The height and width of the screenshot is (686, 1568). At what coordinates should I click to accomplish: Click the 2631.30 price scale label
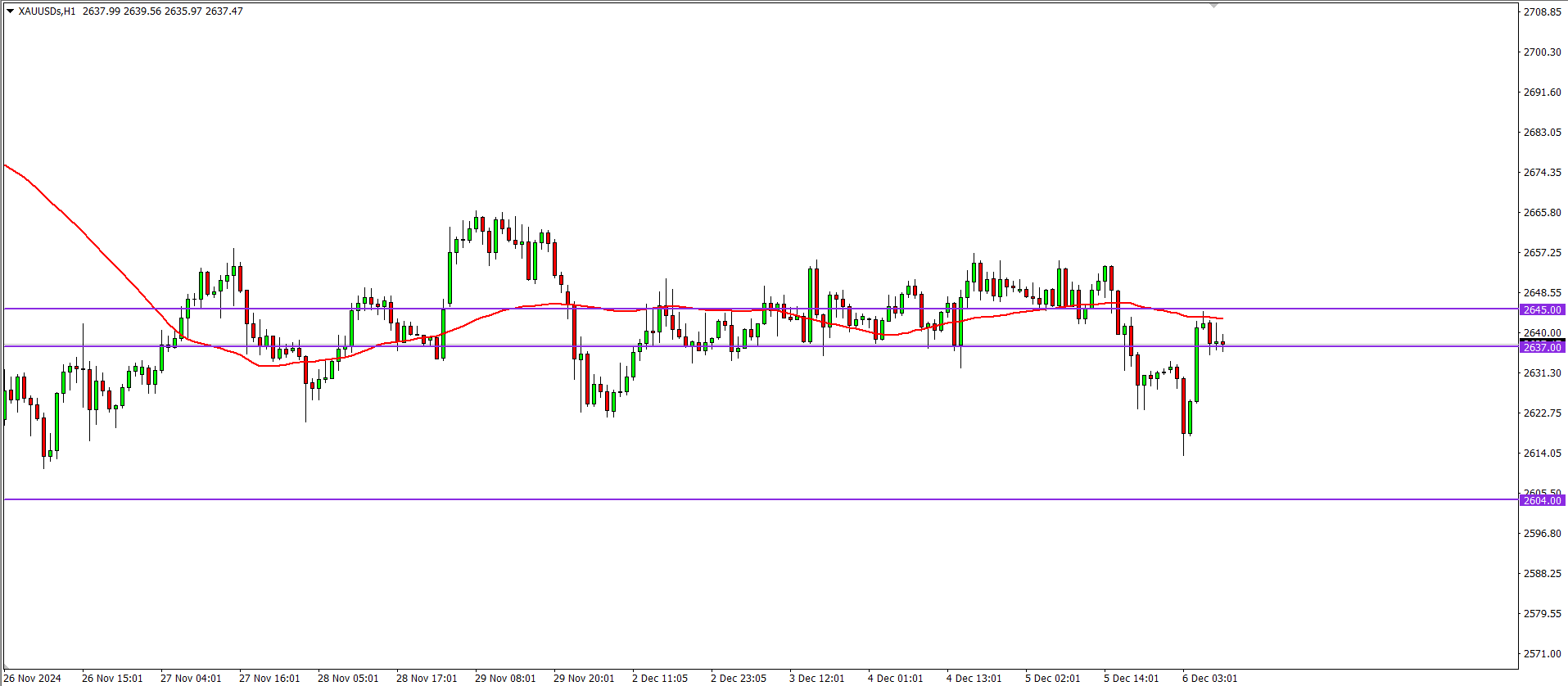pos(1542,372)
